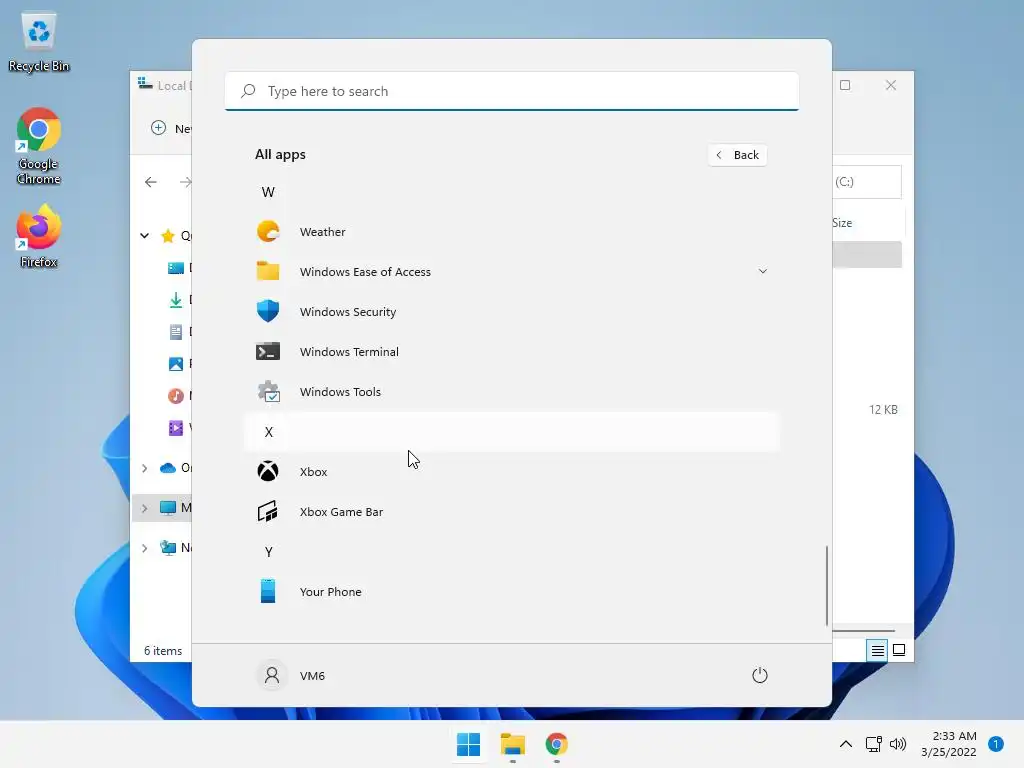Launch Windows Security
This screenshot has height=768, width=1024.
pos(511,312)
